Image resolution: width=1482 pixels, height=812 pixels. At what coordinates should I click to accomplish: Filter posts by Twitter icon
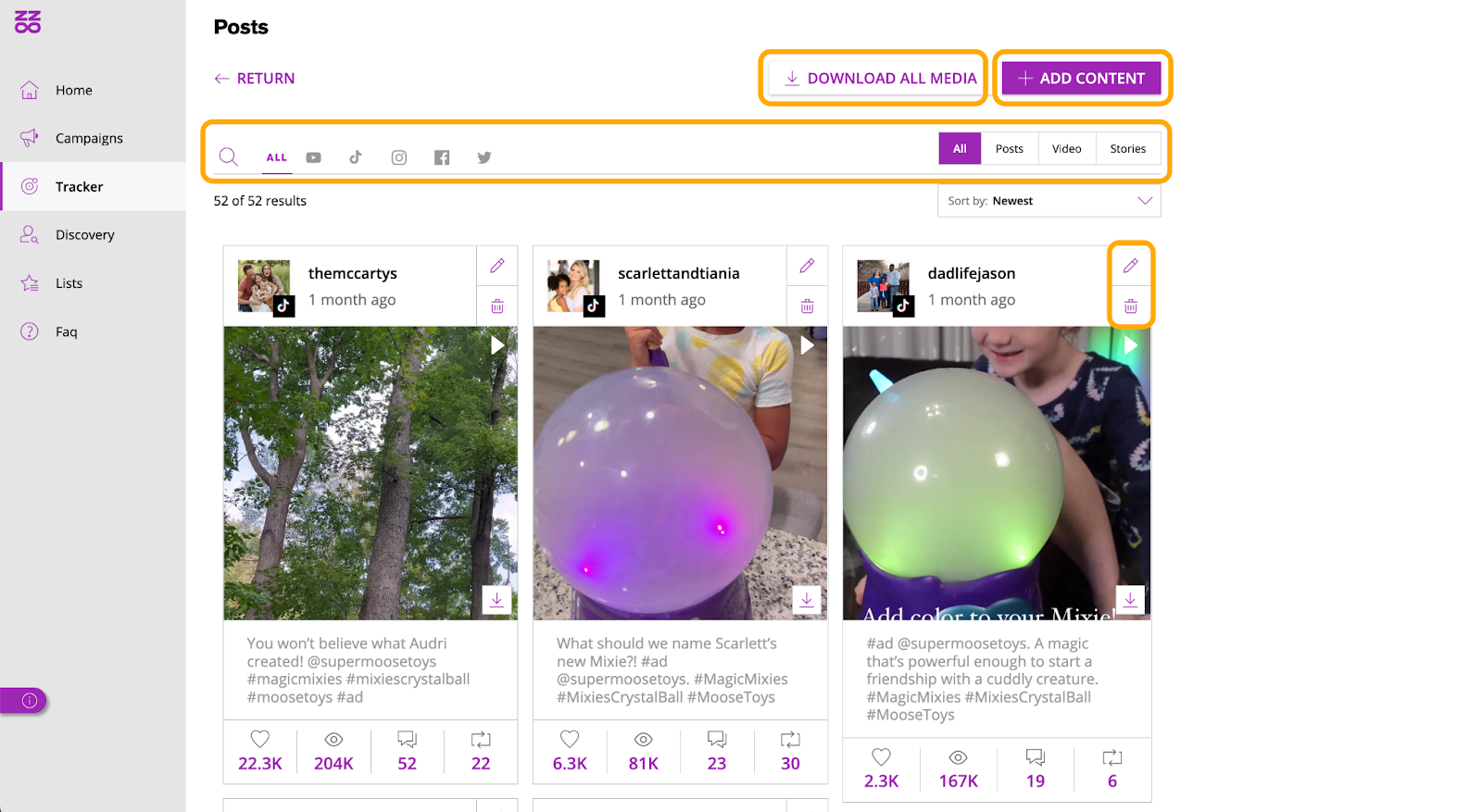tap(484, 158)
